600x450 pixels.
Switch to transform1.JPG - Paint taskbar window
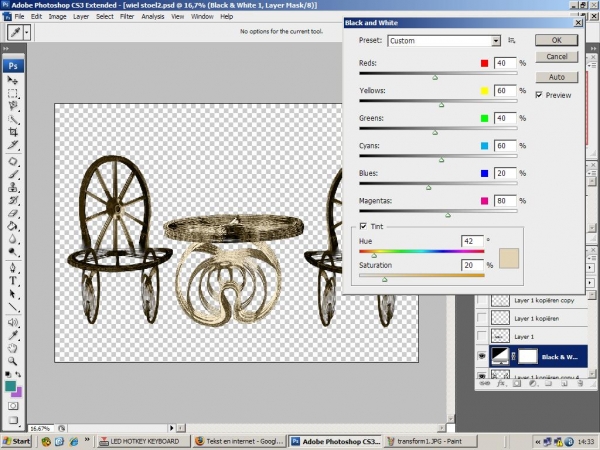[430, 441]
